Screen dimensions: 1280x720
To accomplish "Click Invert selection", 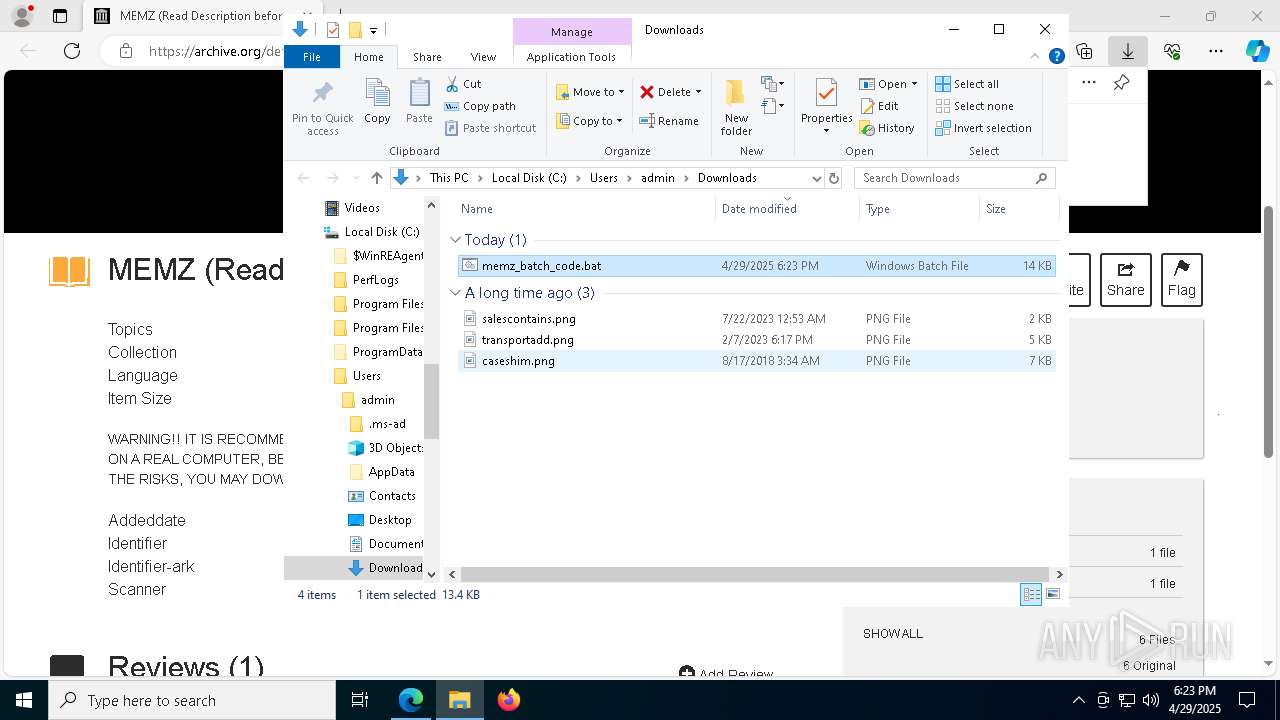I will 984,128.
